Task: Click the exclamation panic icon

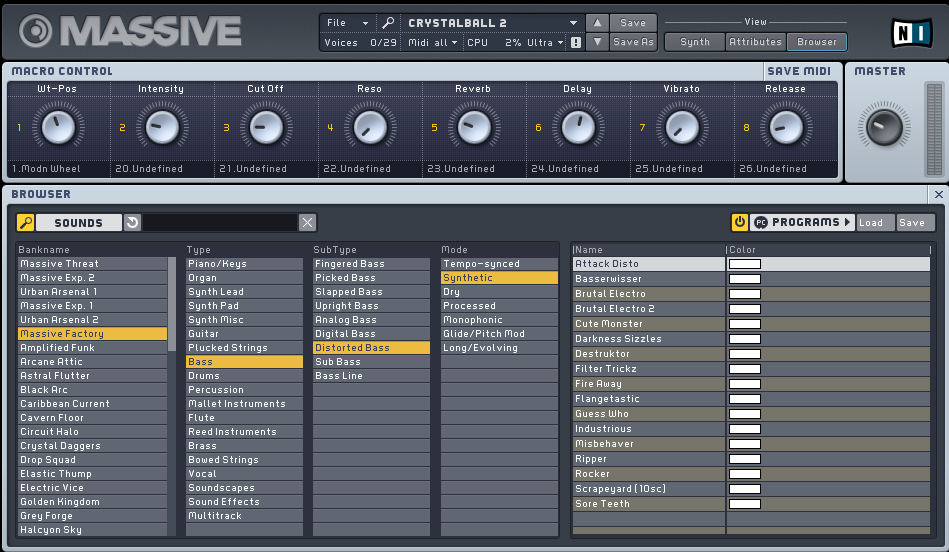Action: pos(576,43)
